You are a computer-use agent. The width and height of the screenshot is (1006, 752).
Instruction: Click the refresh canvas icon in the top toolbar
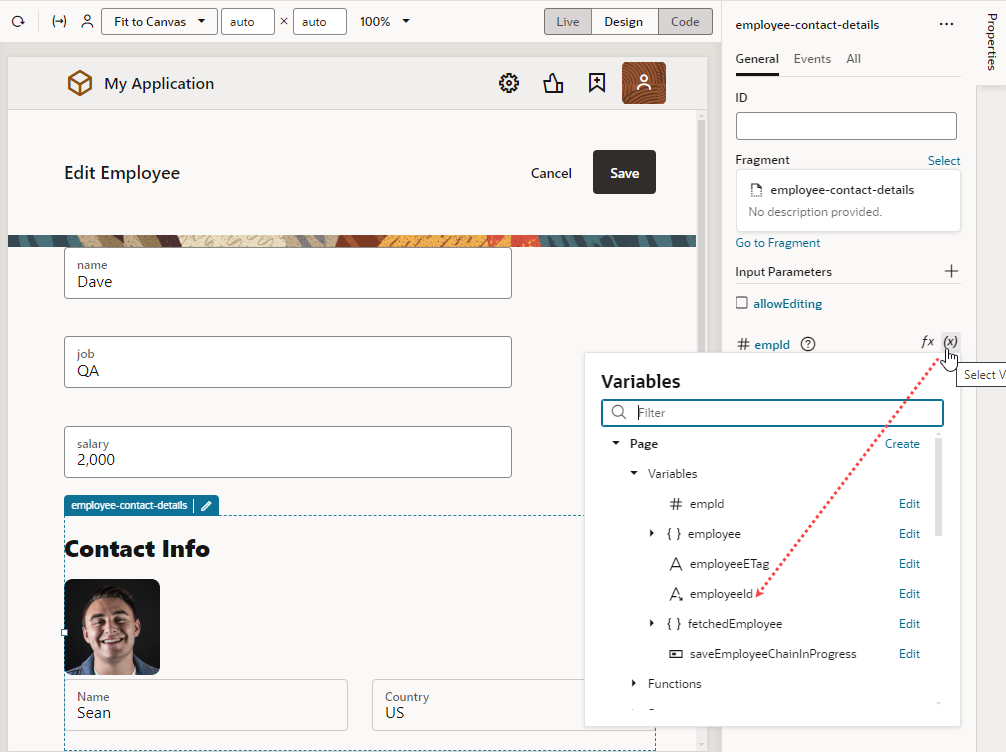coord(18,20)
